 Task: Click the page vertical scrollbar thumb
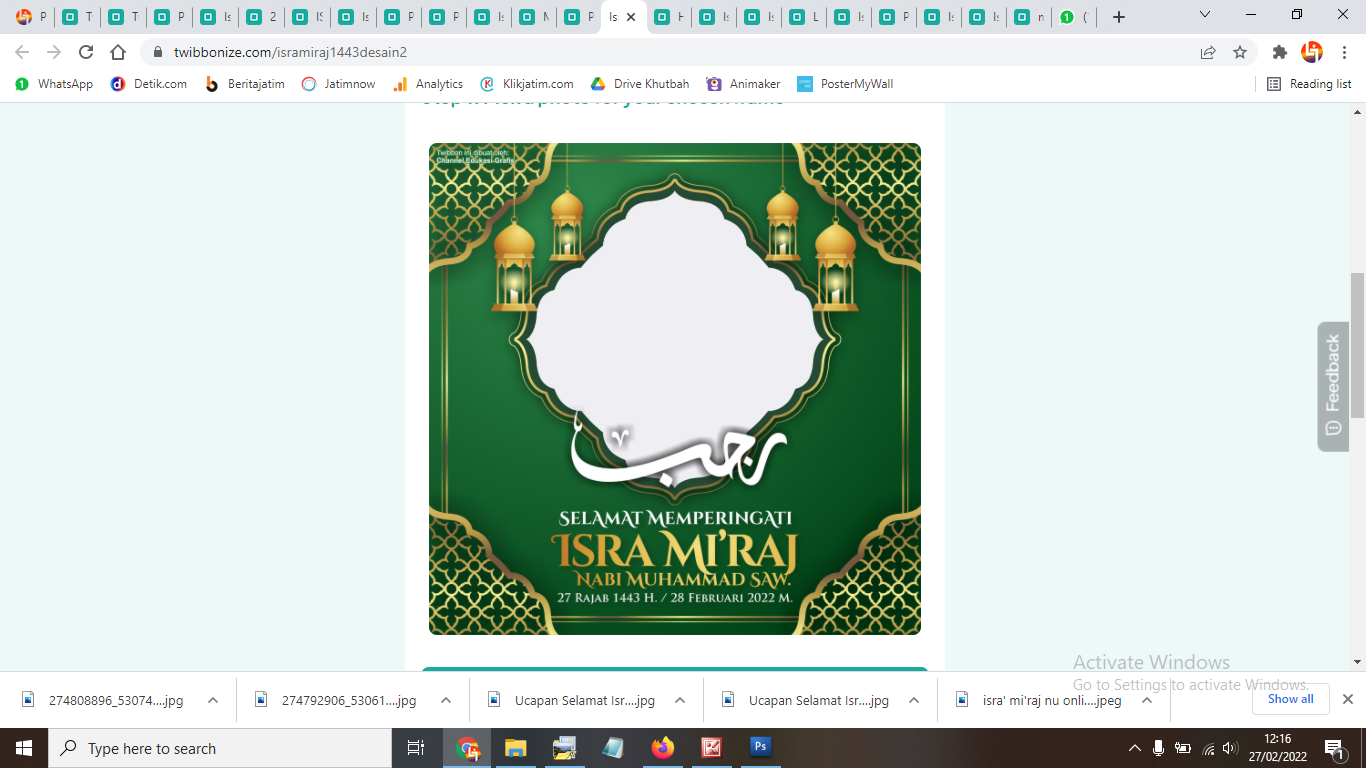[x=1357, y=345]
